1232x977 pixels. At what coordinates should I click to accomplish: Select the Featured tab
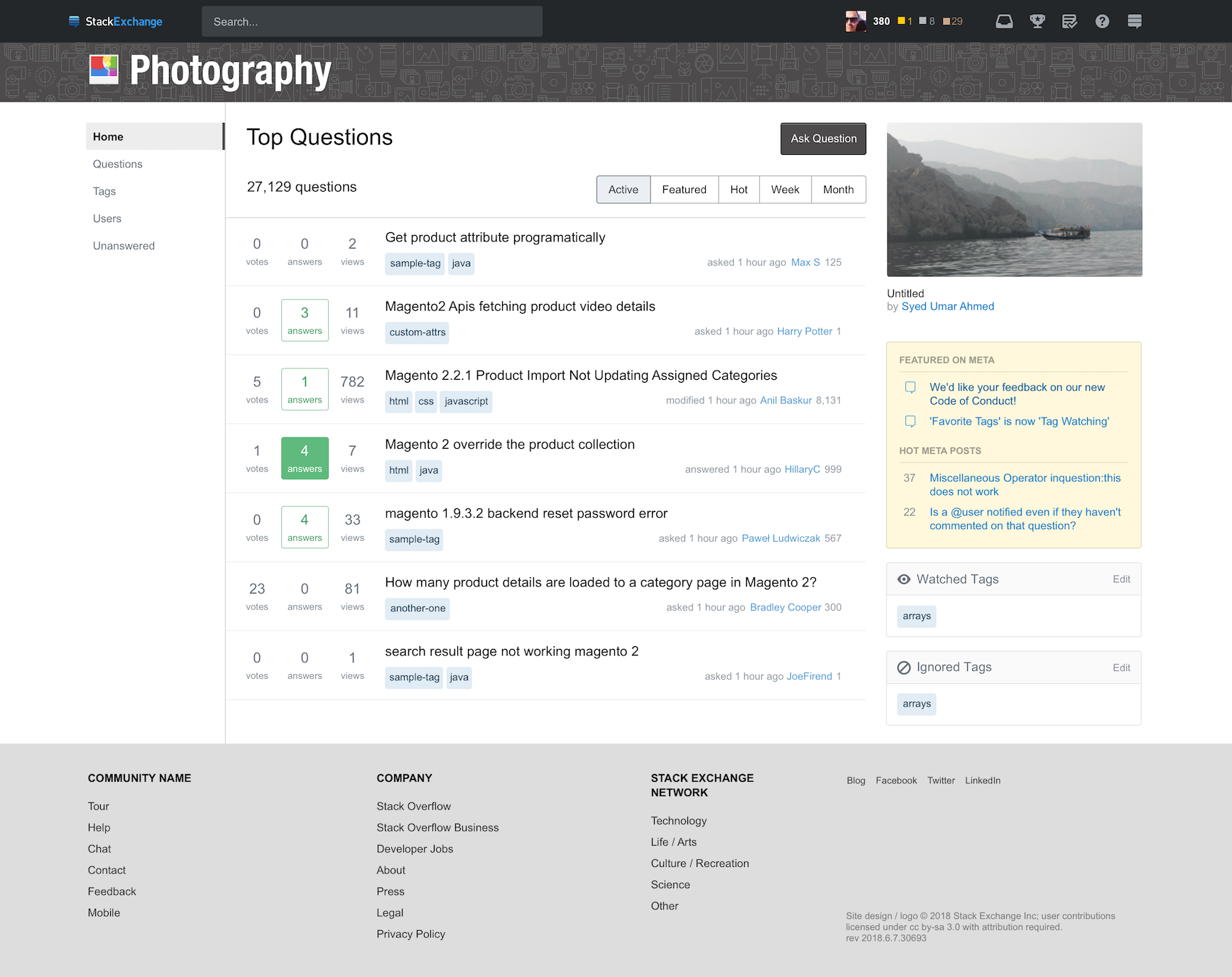point(685,190)
